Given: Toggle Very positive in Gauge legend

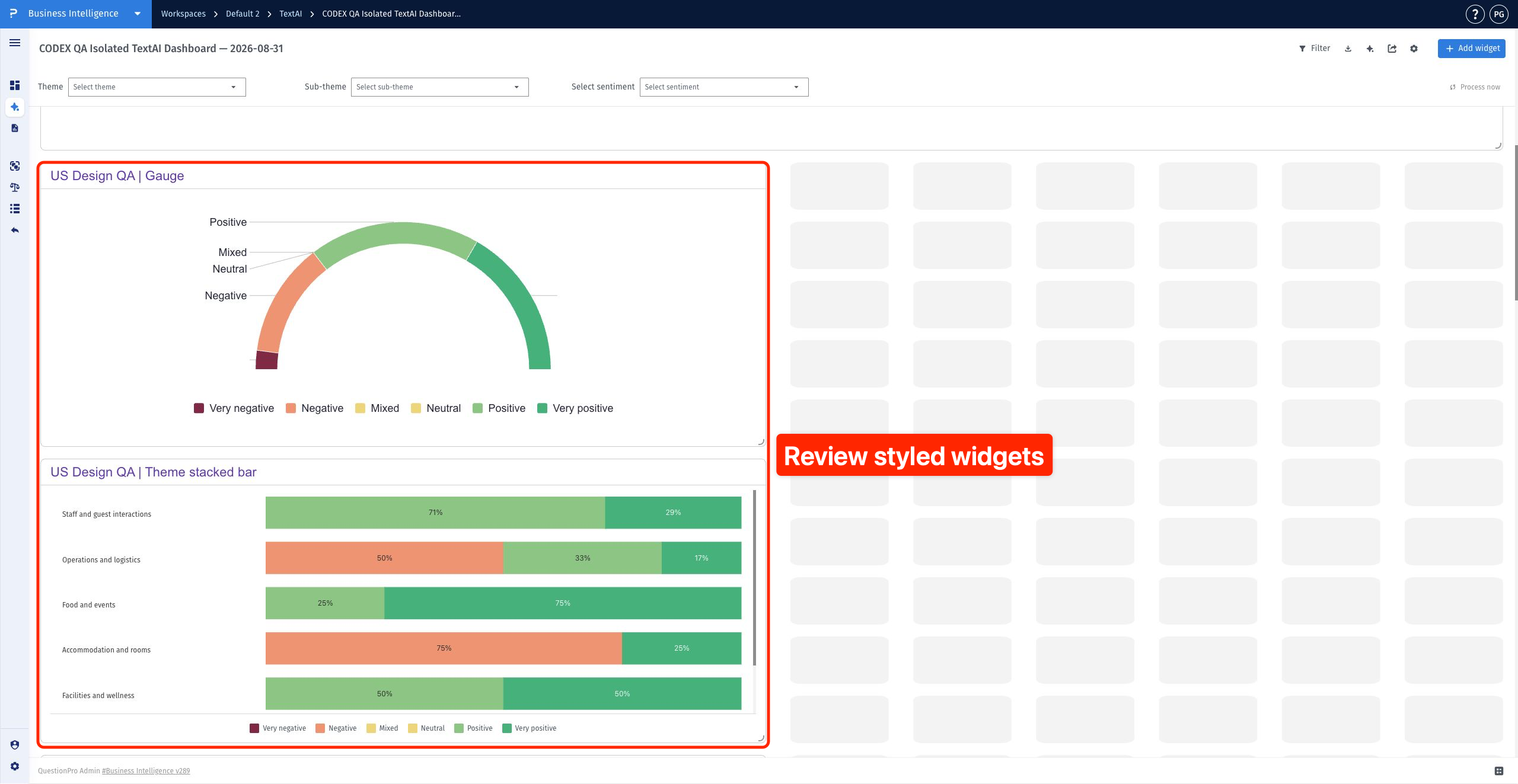Looking at the screenshot, I should pos(575,408).
